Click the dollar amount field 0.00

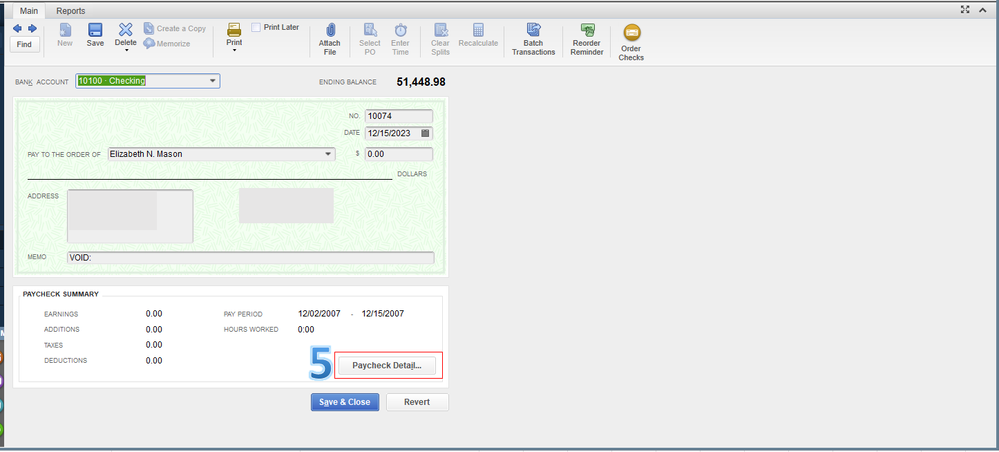click(399, 154)
